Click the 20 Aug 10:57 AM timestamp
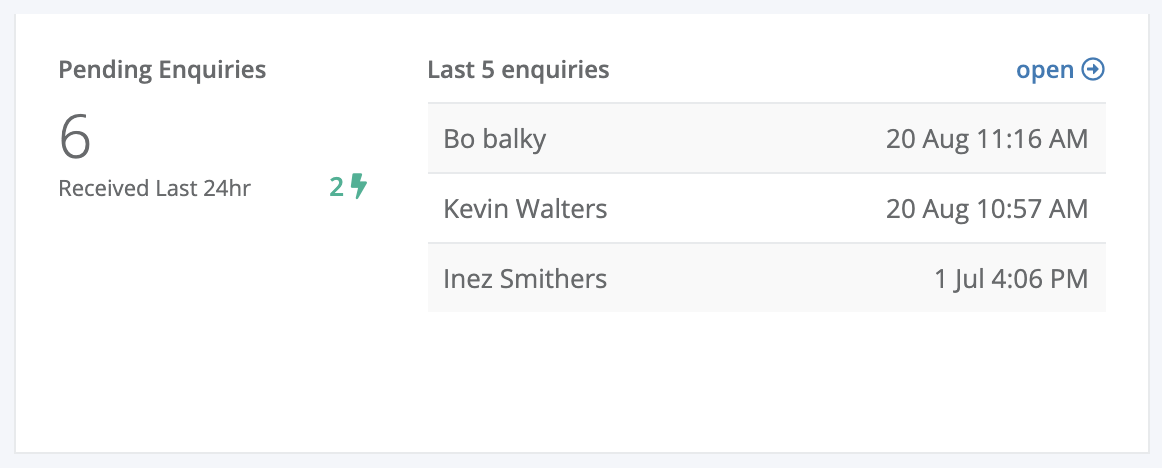 [987, 209]
